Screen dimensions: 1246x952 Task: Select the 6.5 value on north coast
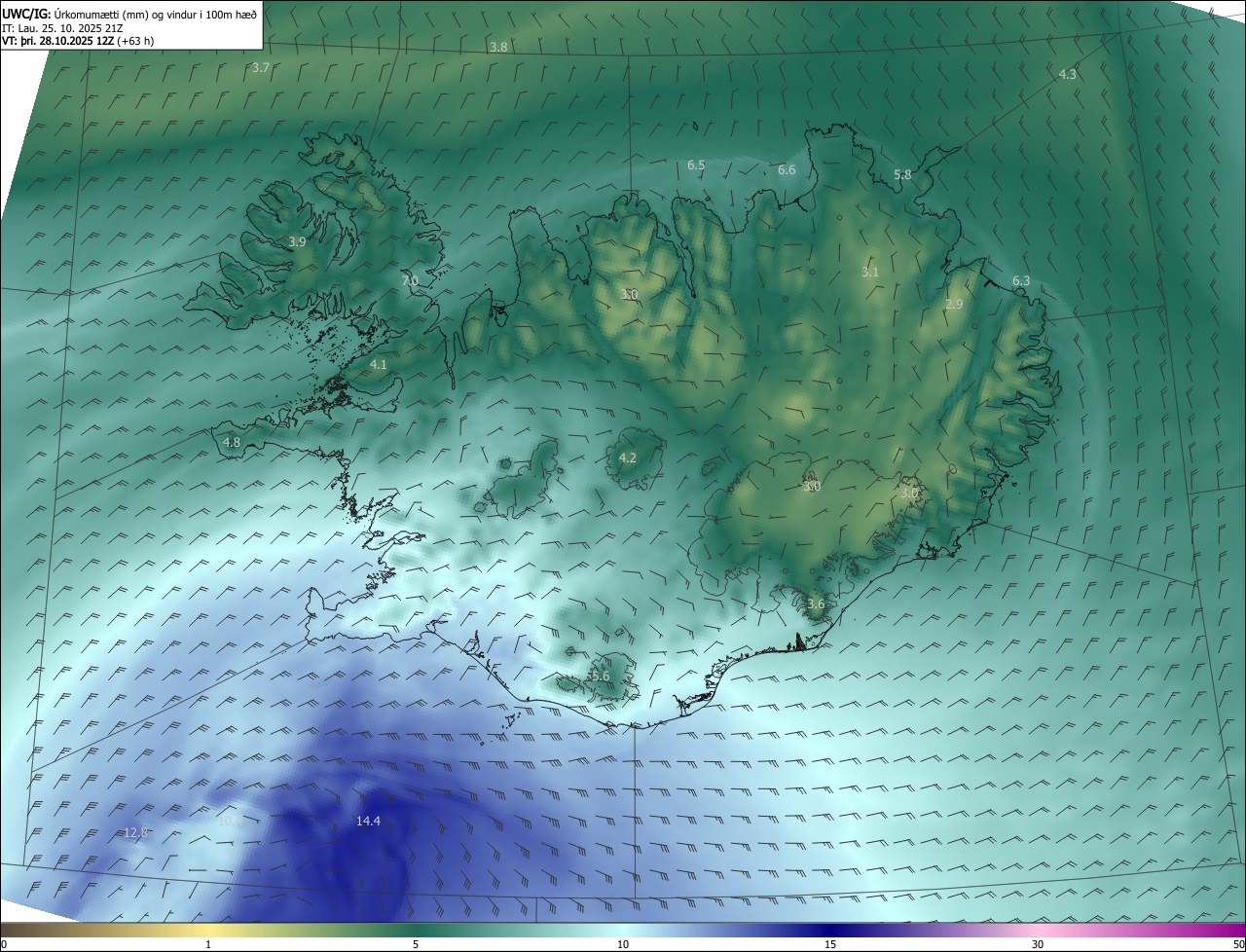click(x=696, y=165)
